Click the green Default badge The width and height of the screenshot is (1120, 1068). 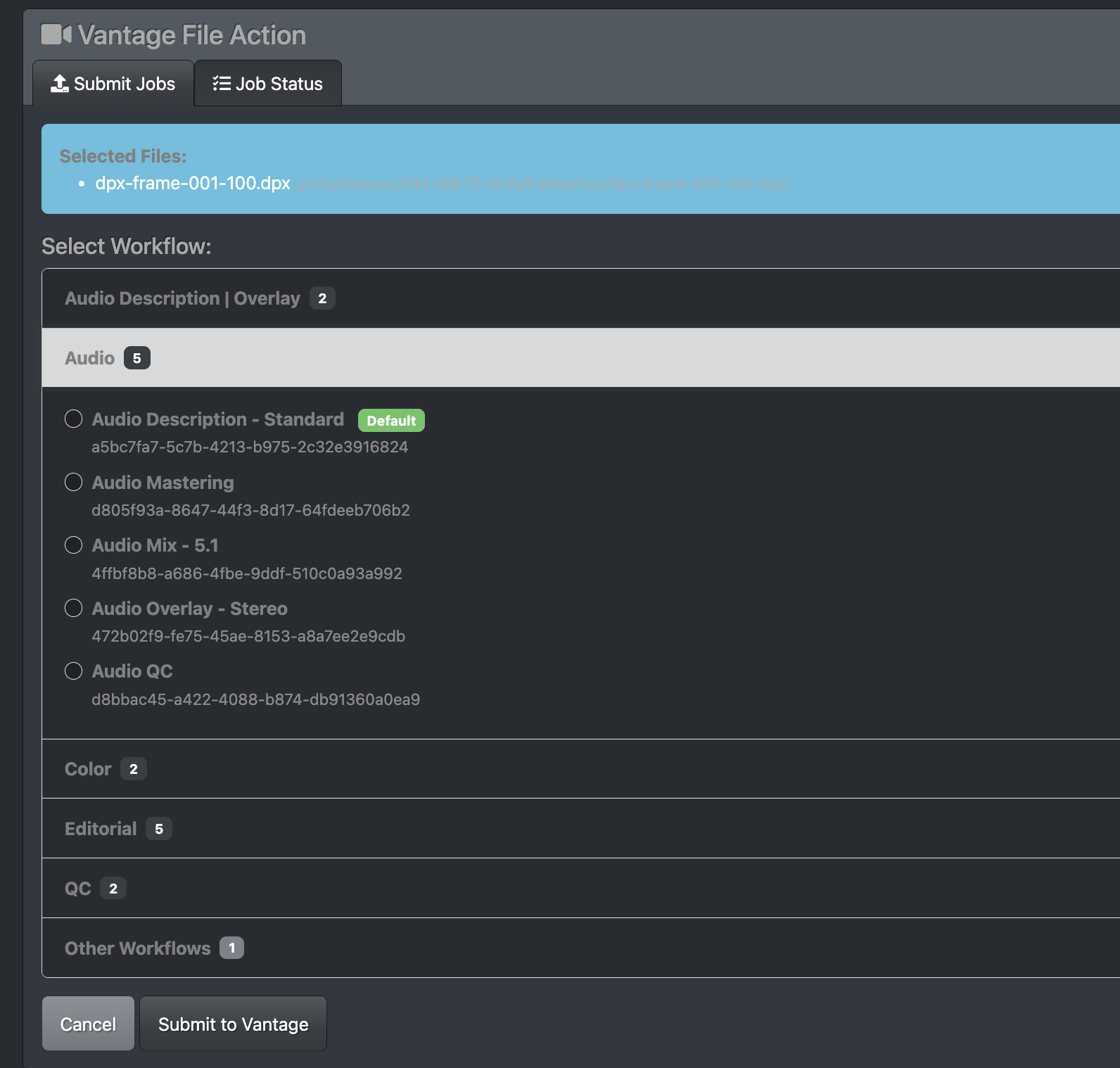click(x=391, y=421)
